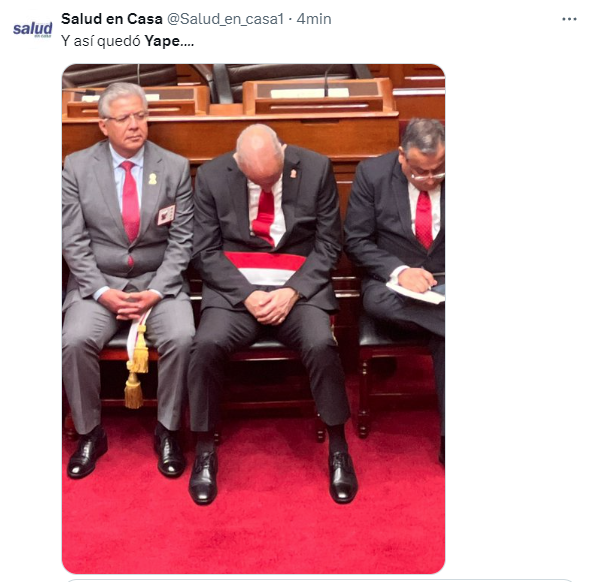This screenshot has height=582, width=591.
Task: Click the red-and-white sash on middle man
Action: click(266, 268)
